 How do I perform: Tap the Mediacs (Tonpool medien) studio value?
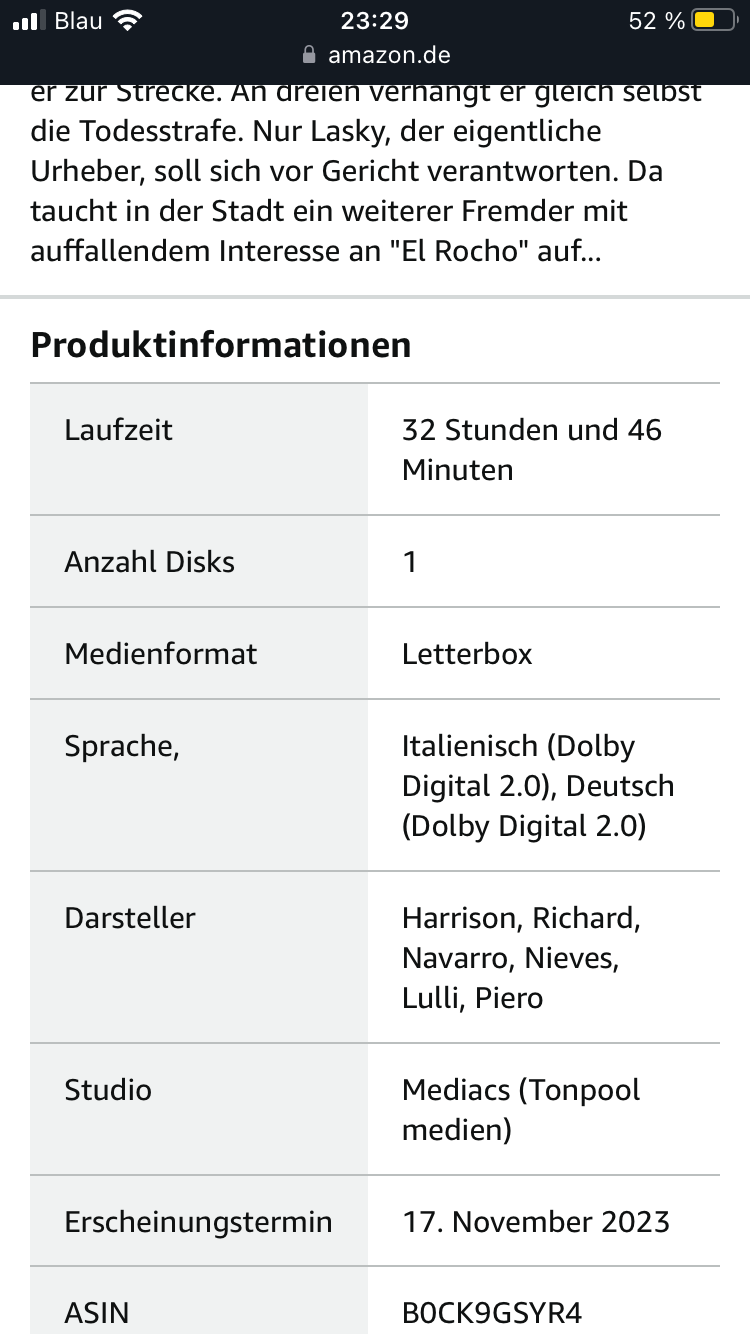(x=521, y=1110)
